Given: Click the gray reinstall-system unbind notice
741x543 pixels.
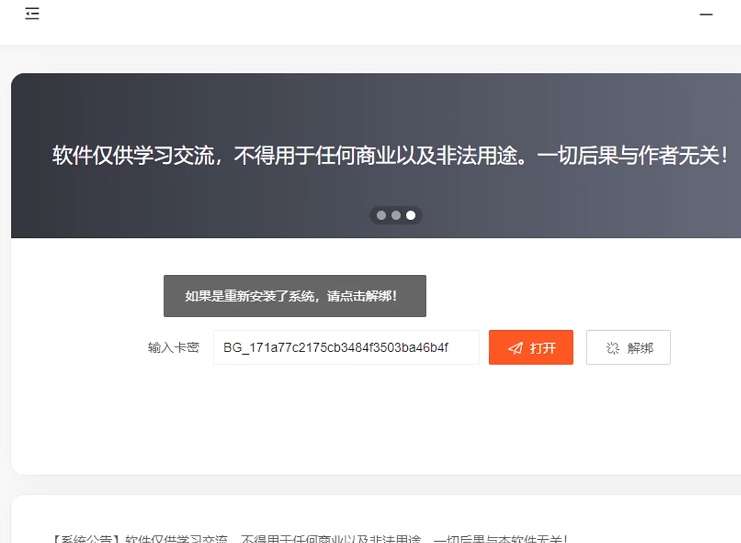Looking at the screenshot, I should click(294, 296).
